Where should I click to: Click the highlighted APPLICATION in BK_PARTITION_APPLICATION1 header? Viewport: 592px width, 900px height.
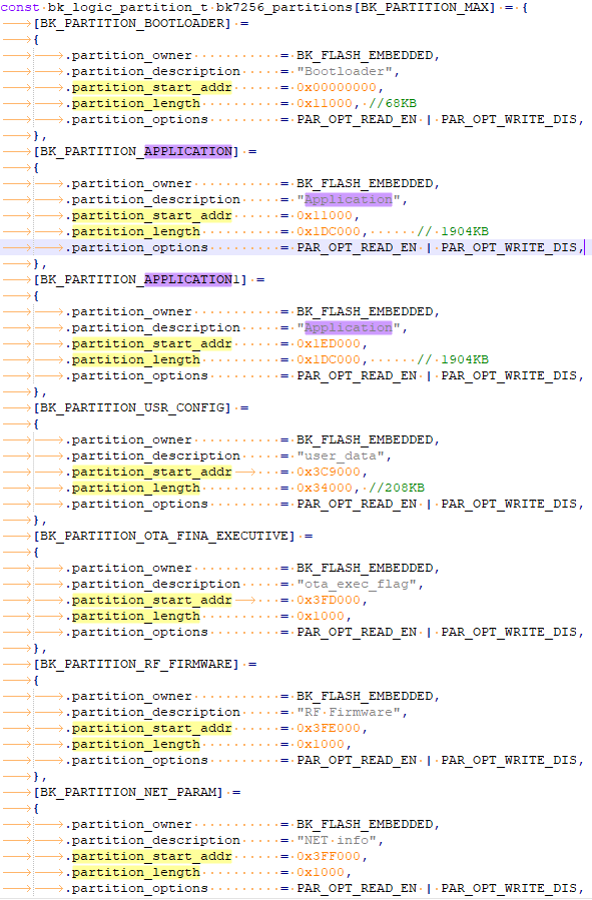188,280
